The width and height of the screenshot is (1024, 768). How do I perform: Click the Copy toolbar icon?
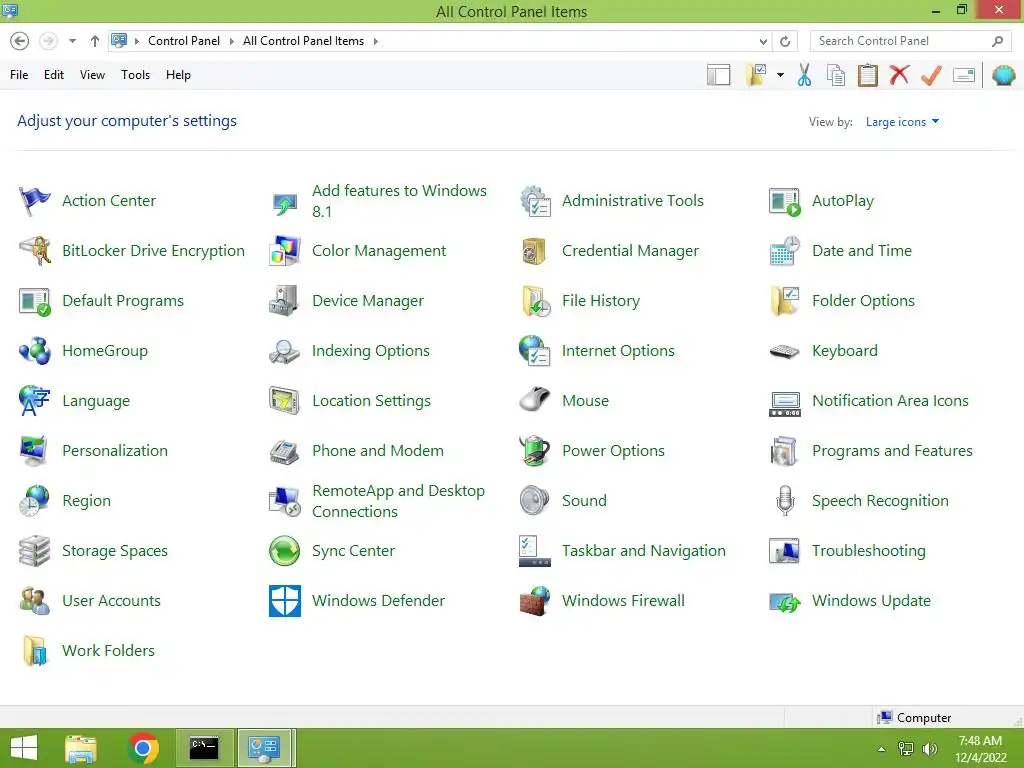coord(836,75)
